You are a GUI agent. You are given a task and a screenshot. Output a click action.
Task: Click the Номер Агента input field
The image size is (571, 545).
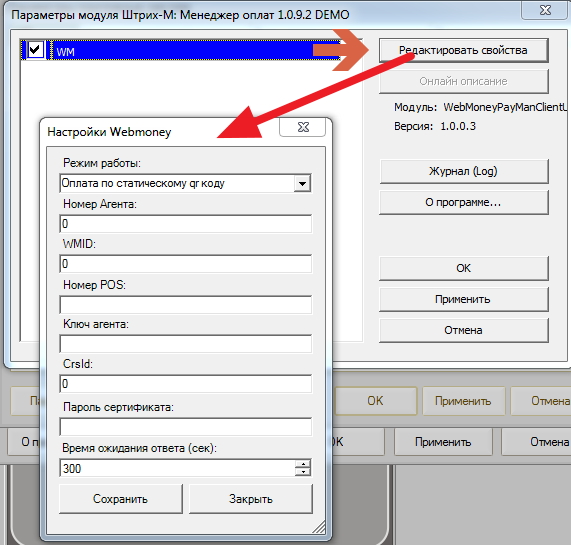(x=186, y=224)
